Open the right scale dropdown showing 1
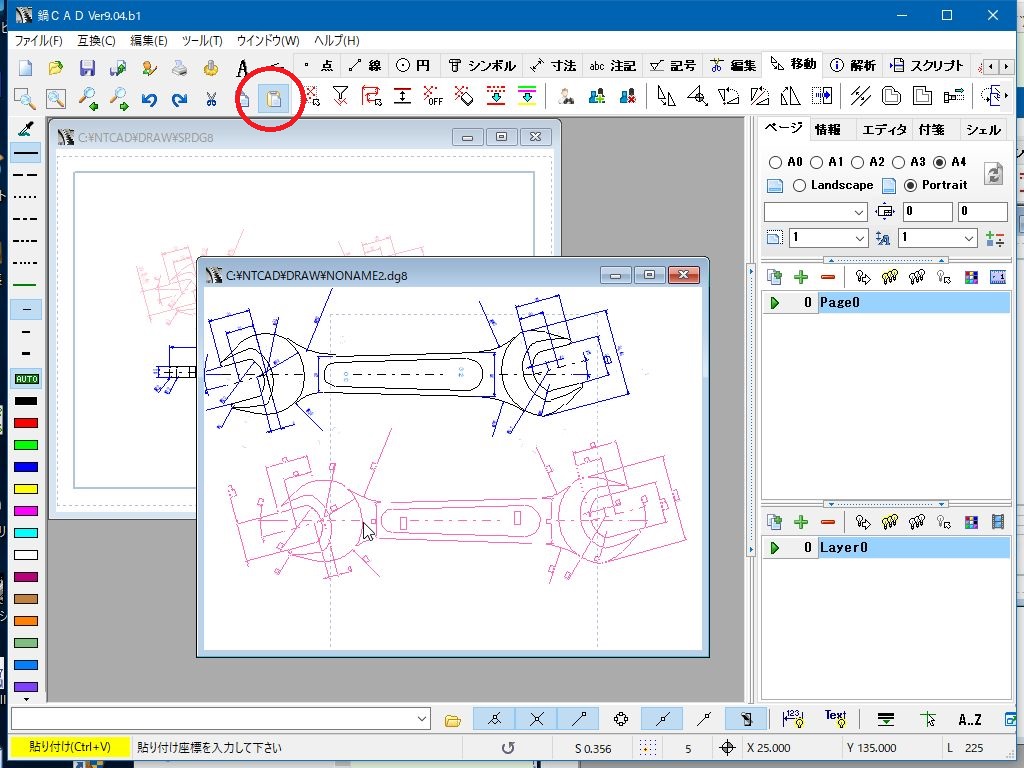 (938, 238)
